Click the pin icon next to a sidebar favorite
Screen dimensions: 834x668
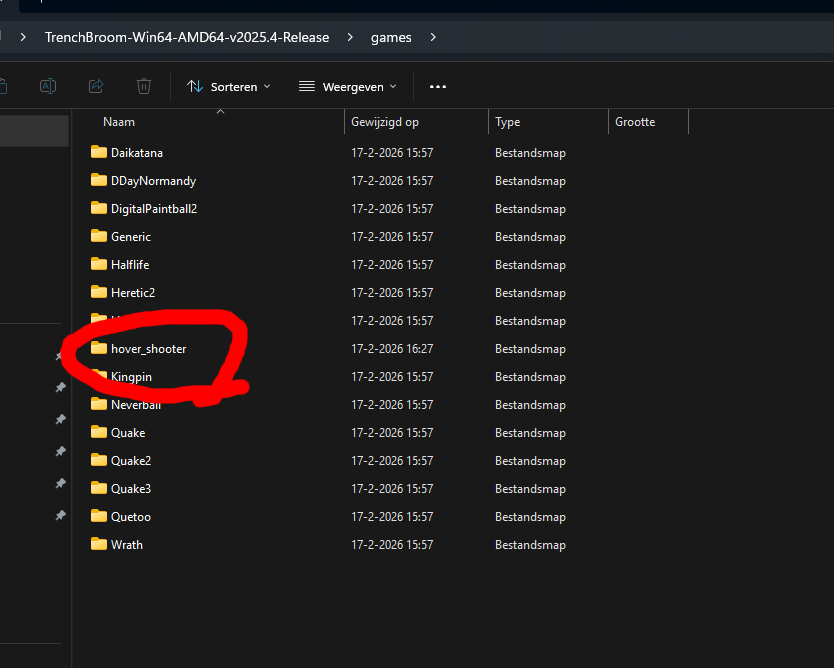60,388
